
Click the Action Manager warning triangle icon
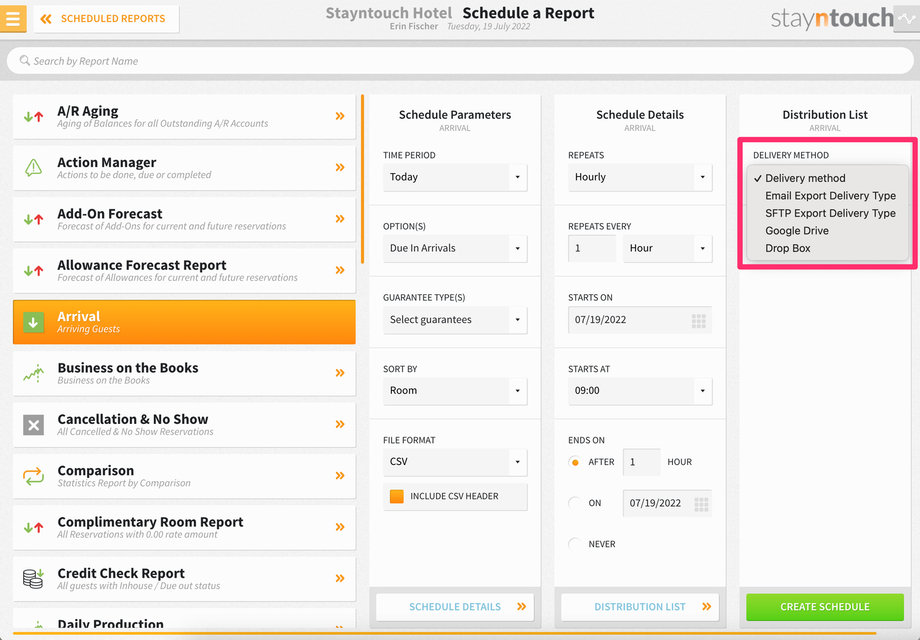pos(33,168)
